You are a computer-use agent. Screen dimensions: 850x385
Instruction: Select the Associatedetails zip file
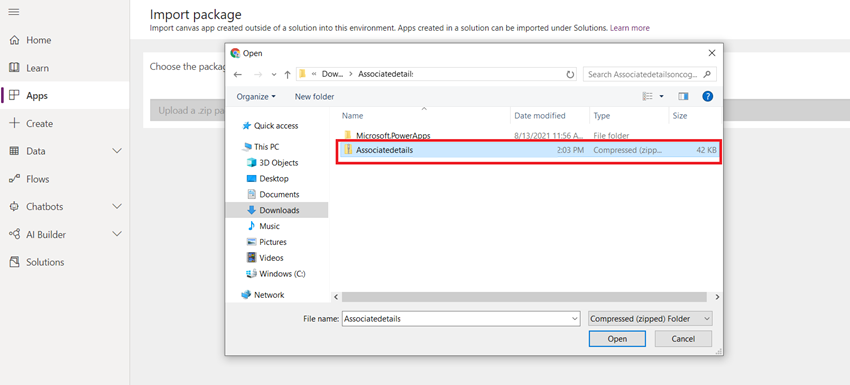[x=529, y=150]
